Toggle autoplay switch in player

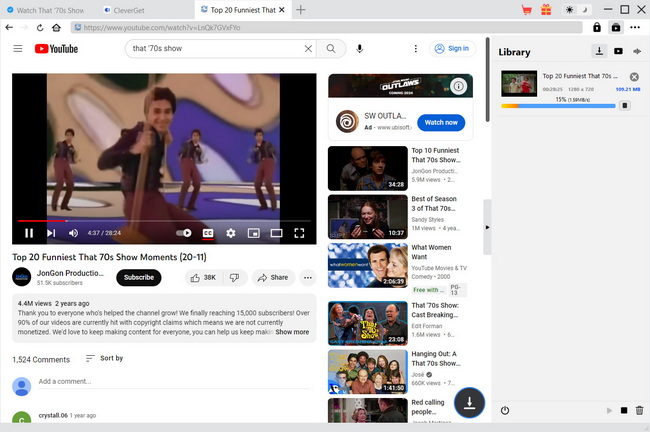(184, 233)
